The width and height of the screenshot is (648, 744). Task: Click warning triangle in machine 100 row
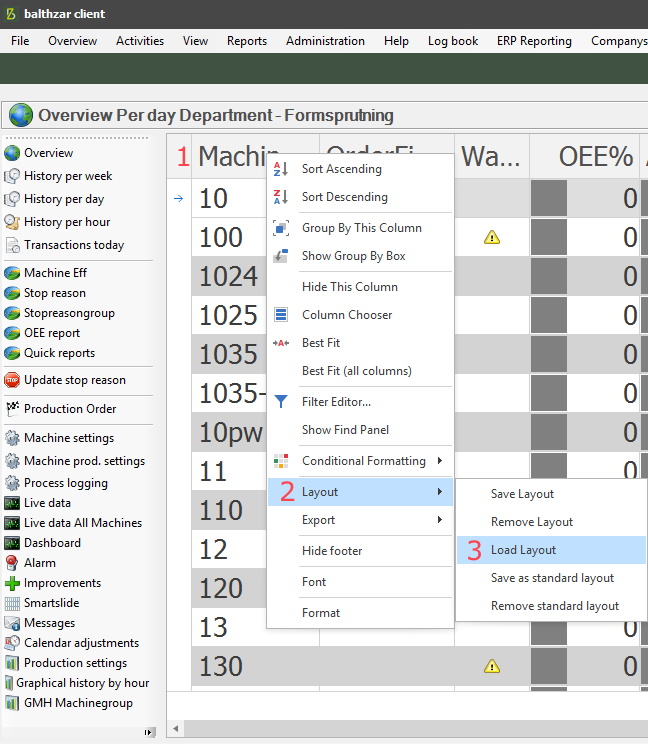coord(491,238)
